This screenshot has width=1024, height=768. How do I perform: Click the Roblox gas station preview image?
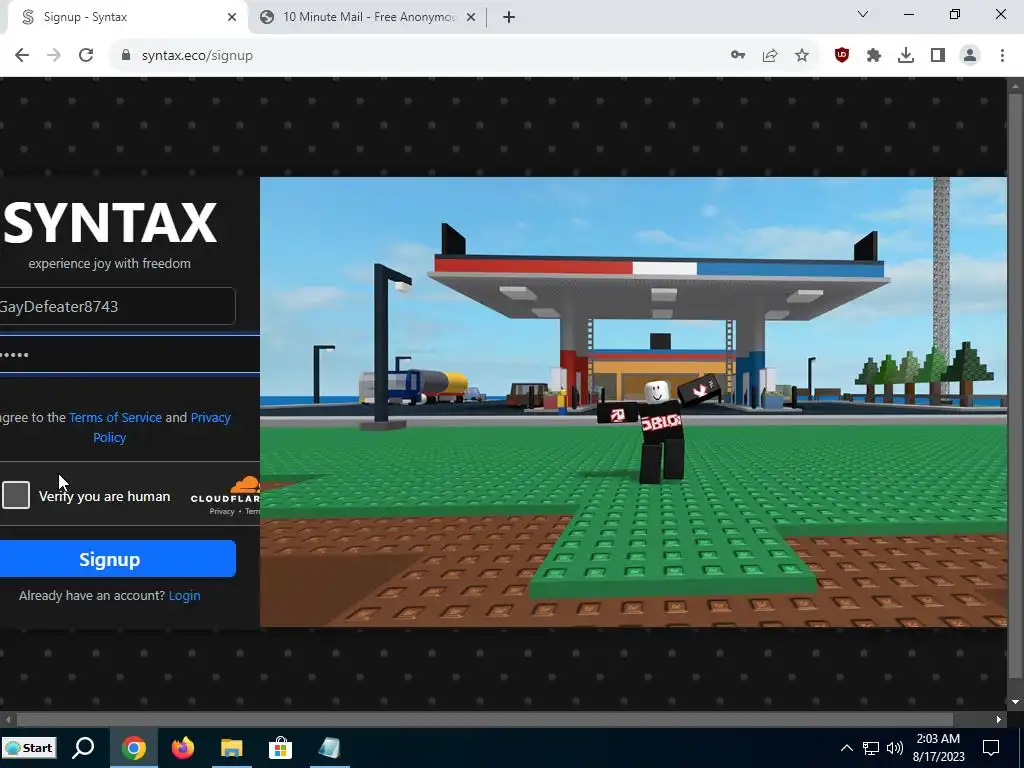click(633, 402)
